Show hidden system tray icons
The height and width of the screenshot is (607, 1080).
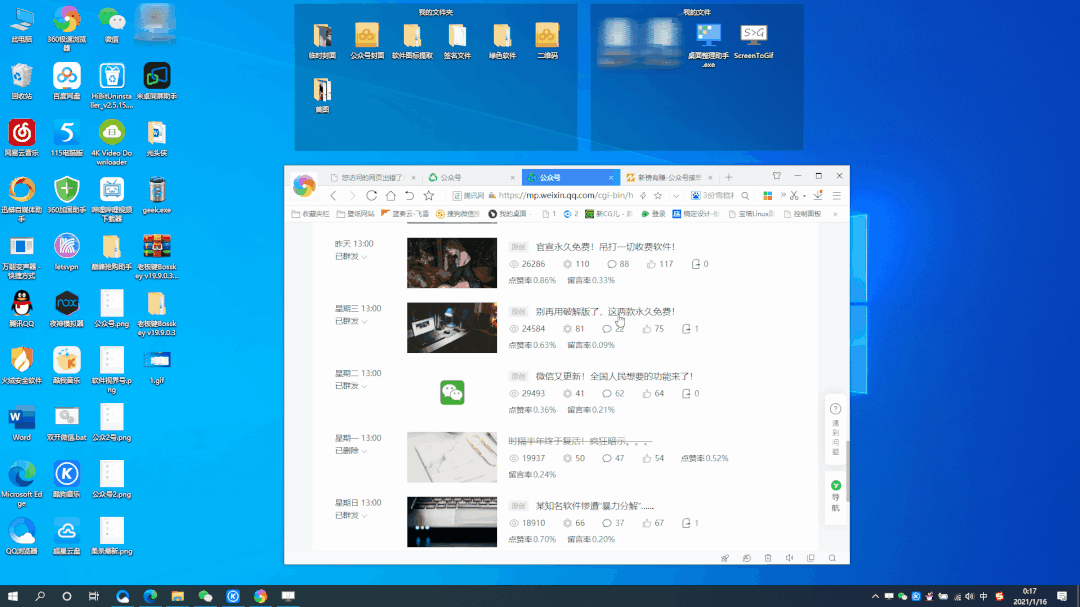[x=875, y=596]
